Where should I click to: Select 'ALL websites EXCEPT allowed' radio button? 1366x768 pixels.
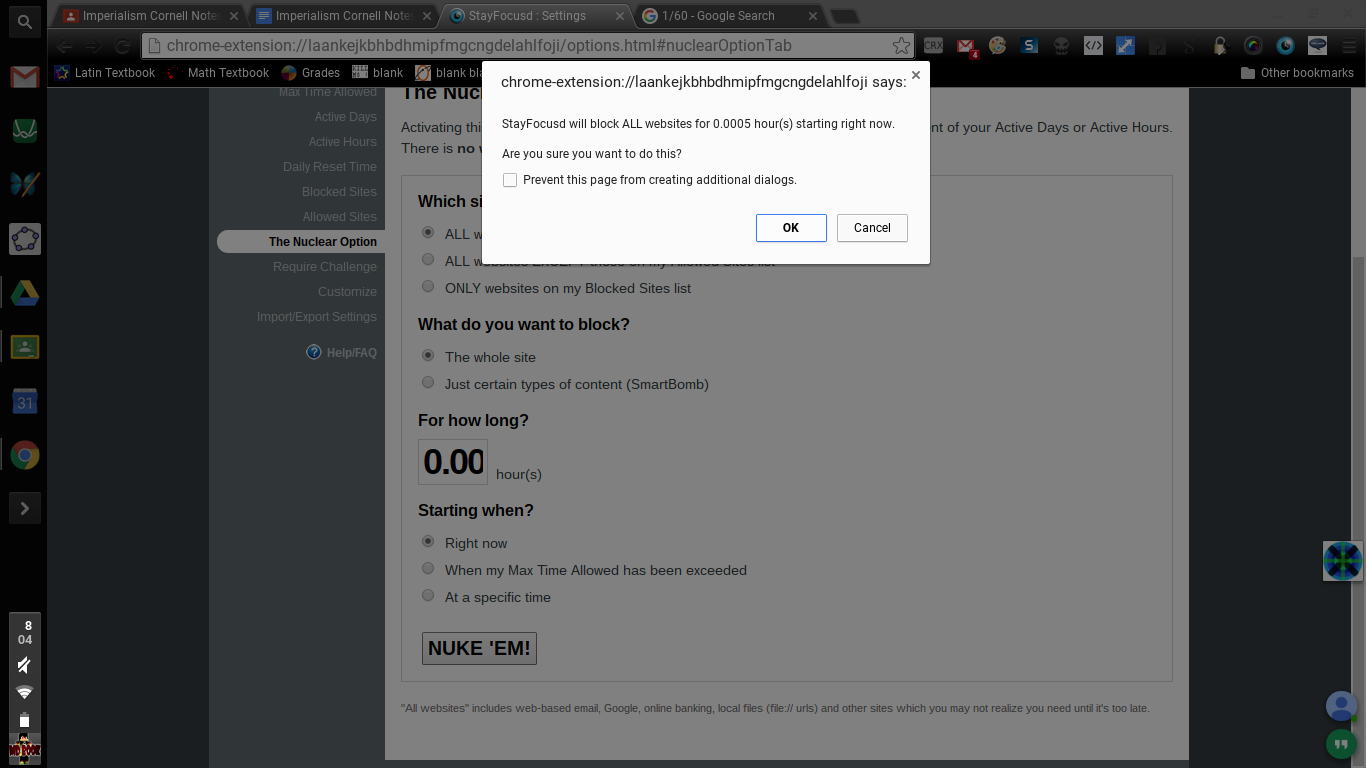click(x=428, y=259)
